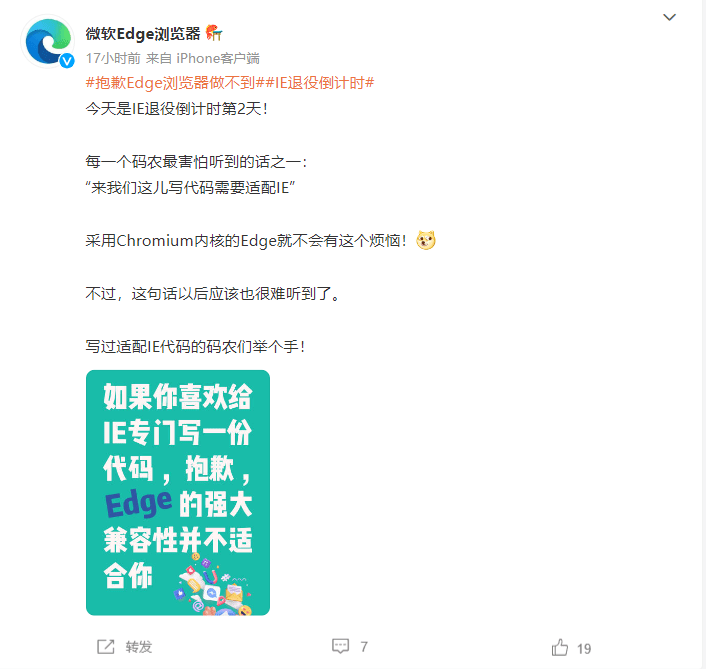The width and height of the screenshot is (706, 669).
Task: Open the green Edge promo image thumbnail
Action: pyautogui.click(x=178, y=493)
